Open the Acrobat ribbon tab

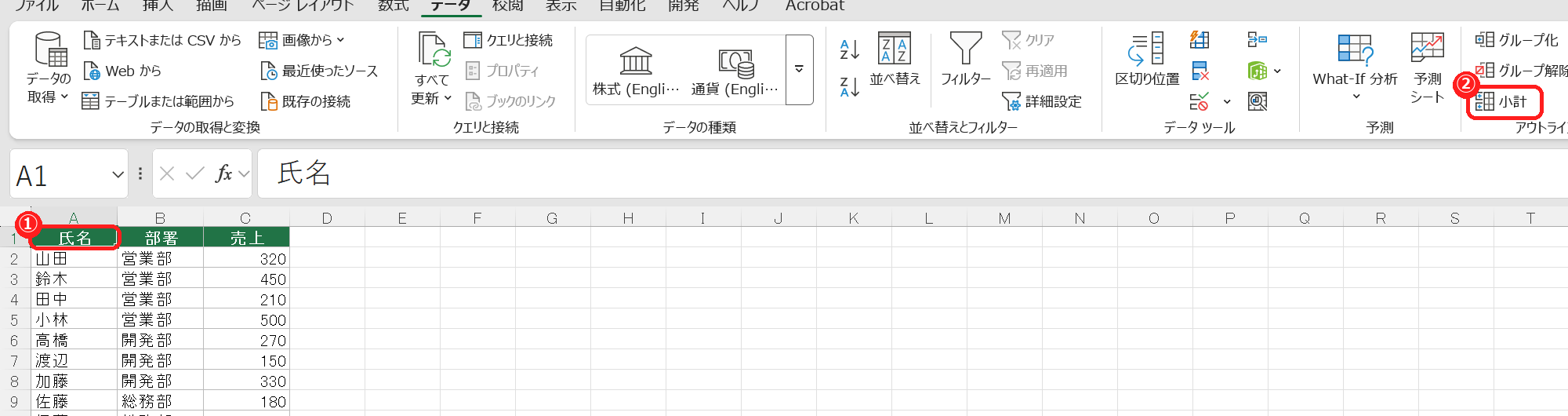pyautogui.click(x=815, y=5)
